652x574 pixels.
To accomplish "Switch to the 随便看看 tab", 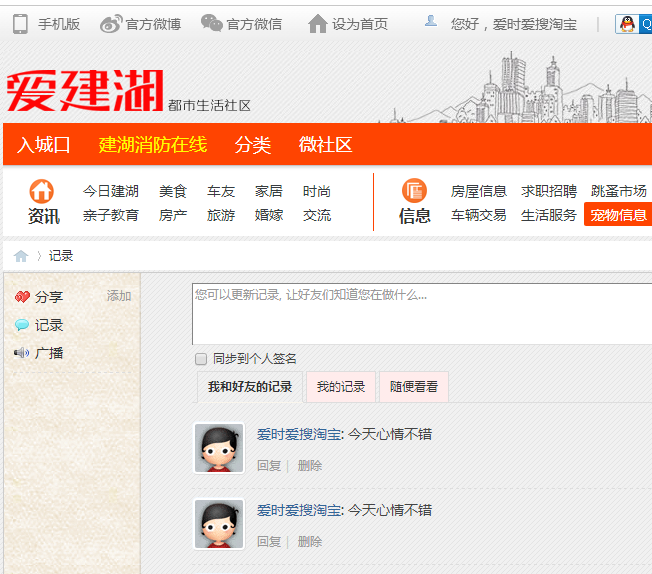I will [x=414, y=387].
